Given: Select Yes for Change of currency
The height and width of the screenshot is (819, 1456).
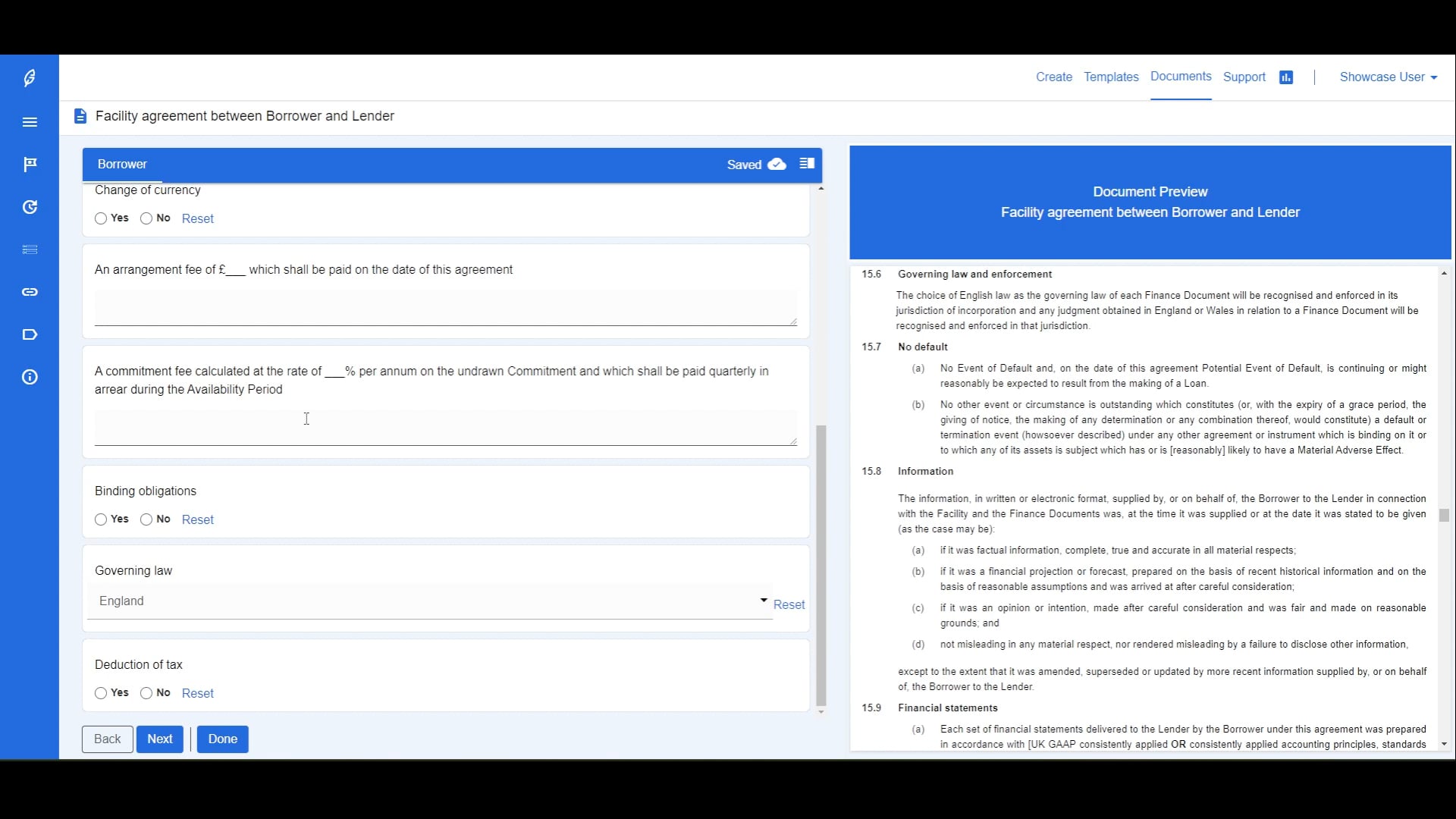Looking at the screenshot, I should (x=101, y=218).
